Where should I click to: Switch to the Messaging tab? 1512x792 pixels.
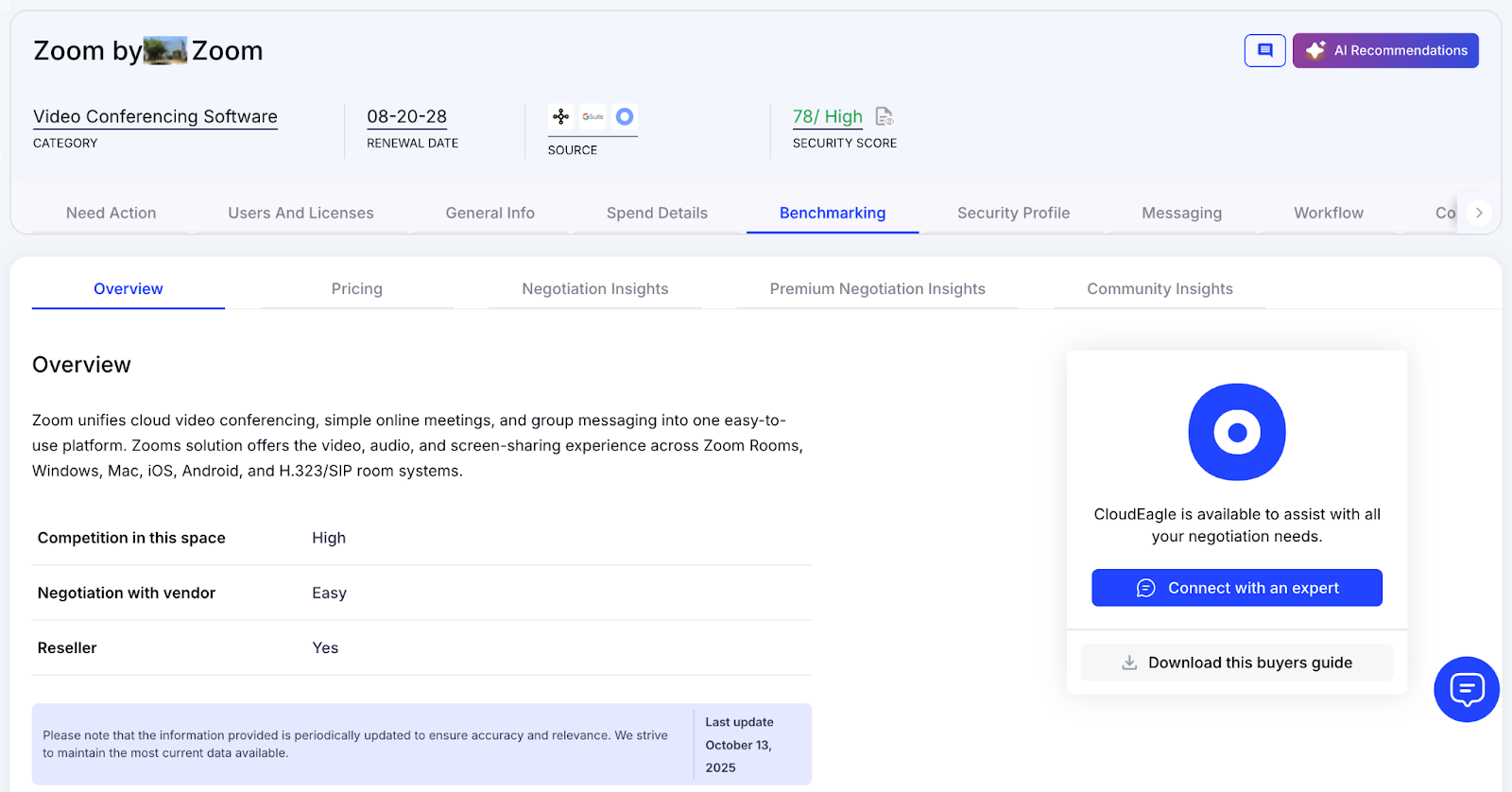point(1181,213)
